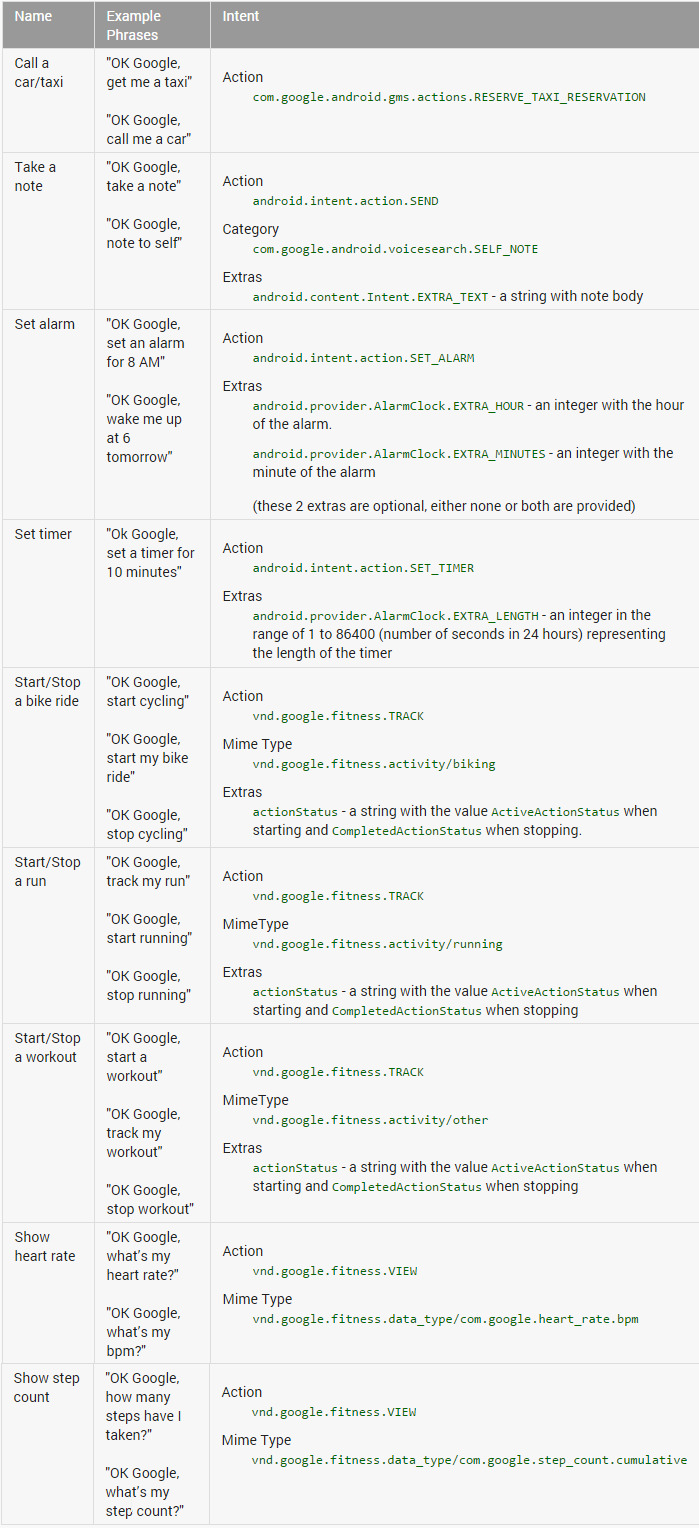Viewport: 699px width, 1528px height.
Task: Click the activity/running mime type code
Action: click(377, 944)
